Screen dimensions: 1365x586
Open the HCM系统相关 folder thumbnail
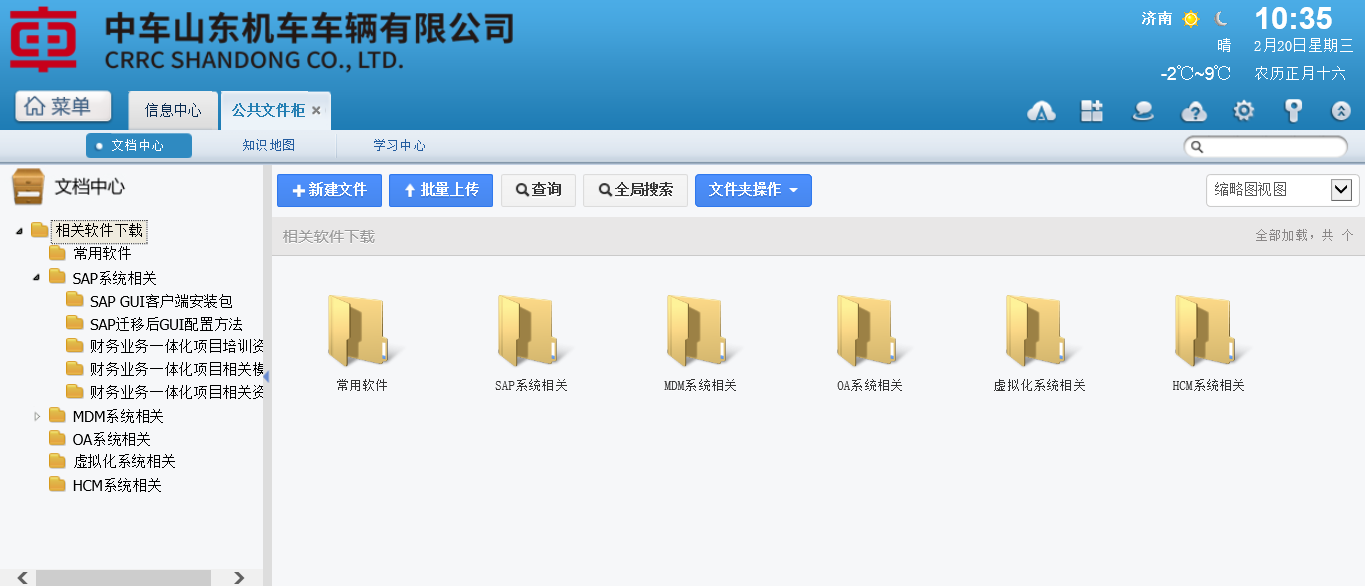tap(1208, 331)
